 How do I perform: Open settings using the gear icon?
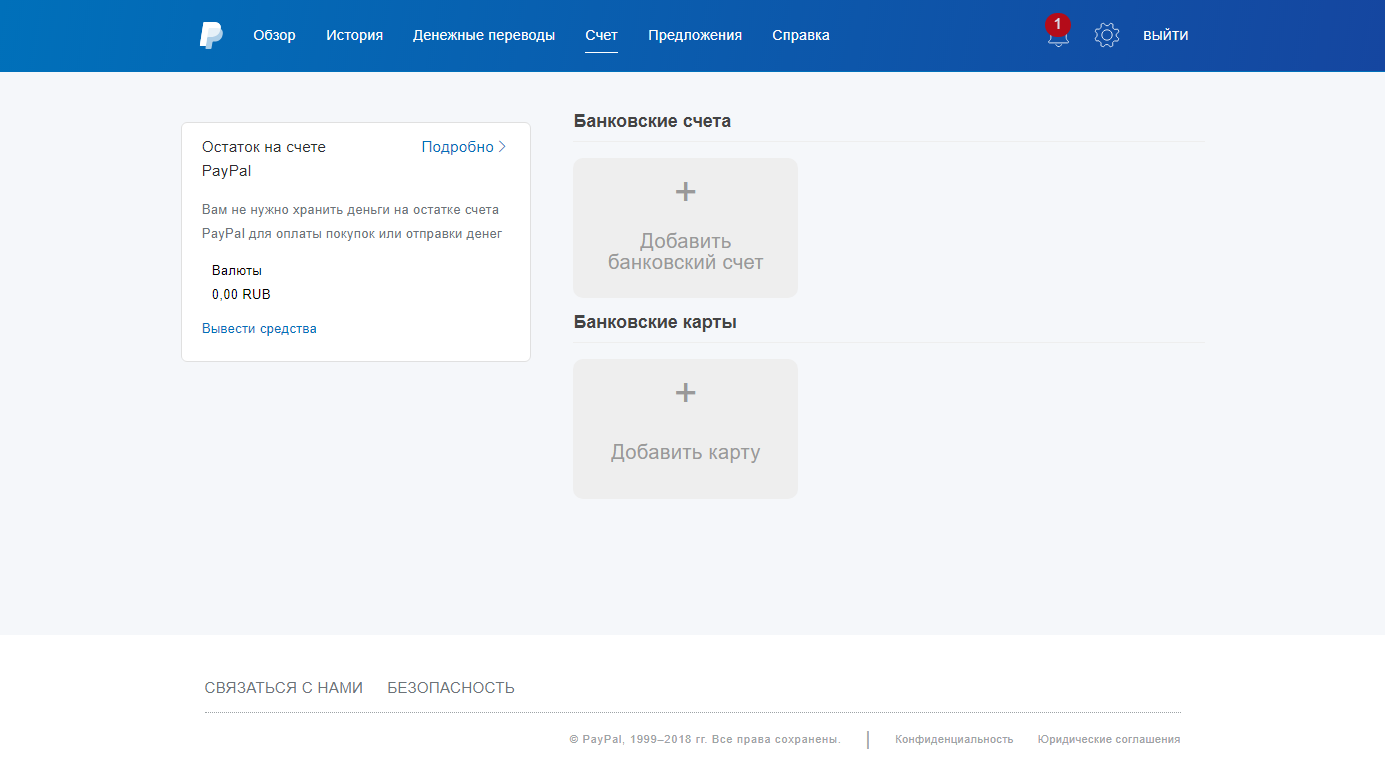pyautogui.click(x=1107, y=34)
